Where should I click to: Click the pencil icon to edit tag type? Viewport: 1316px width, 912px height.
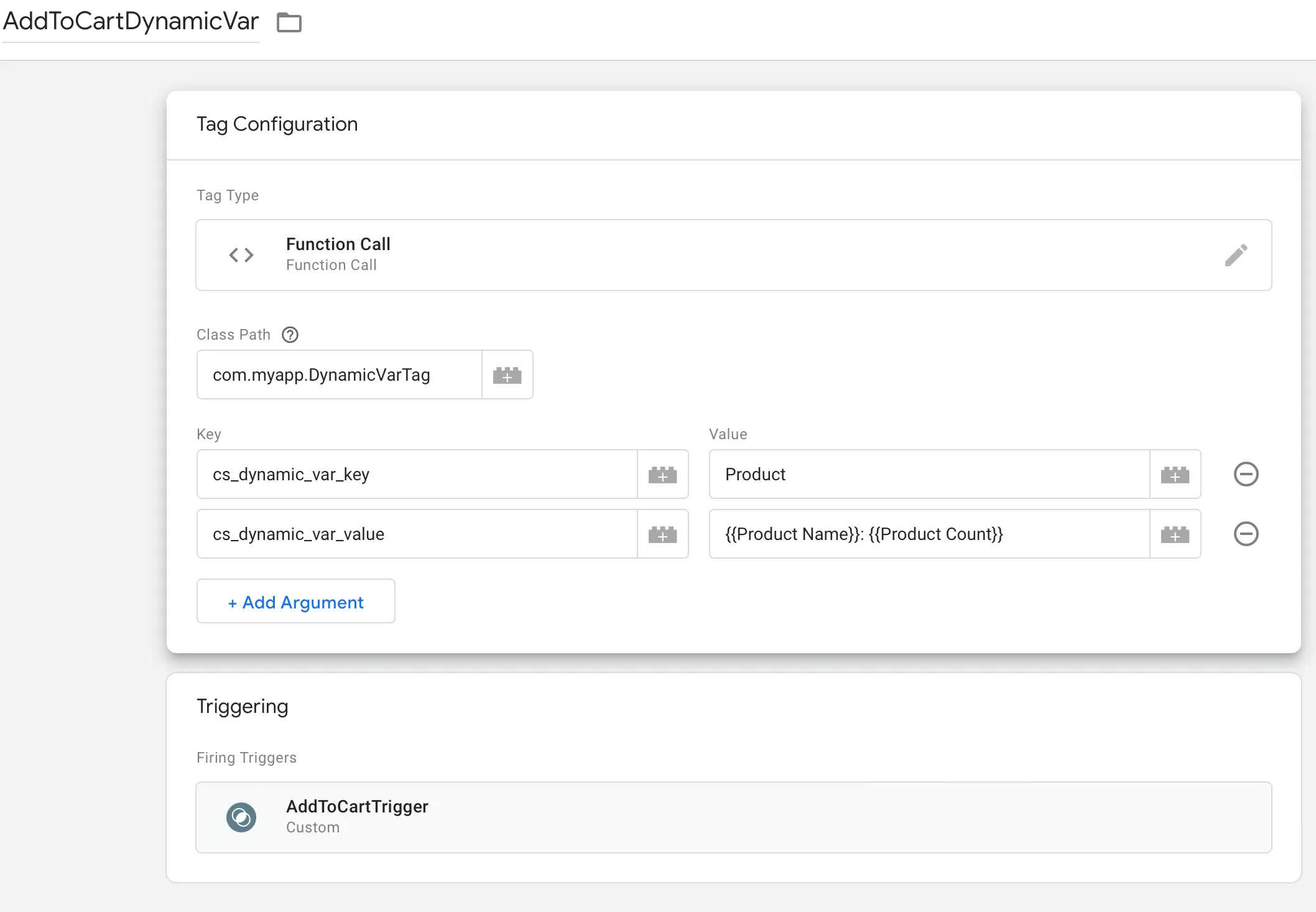pos(1236,255)
